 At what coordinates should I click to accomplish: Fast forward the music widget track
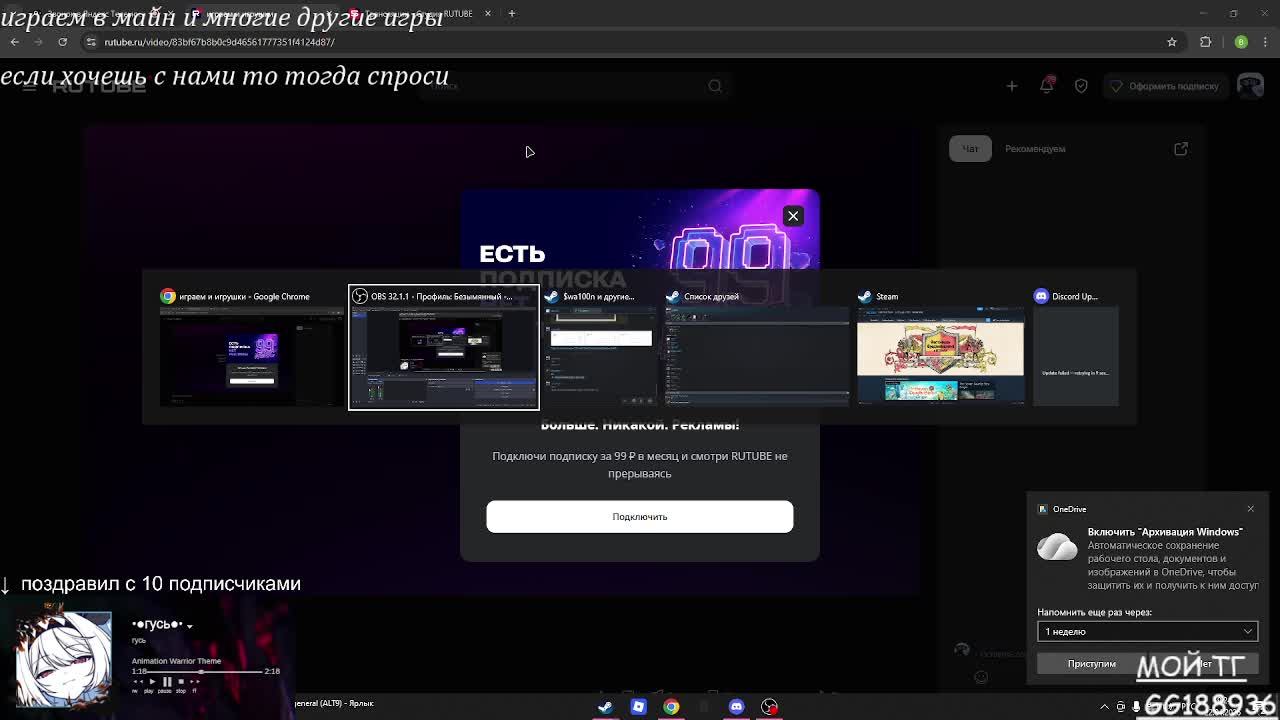[193, 682]
